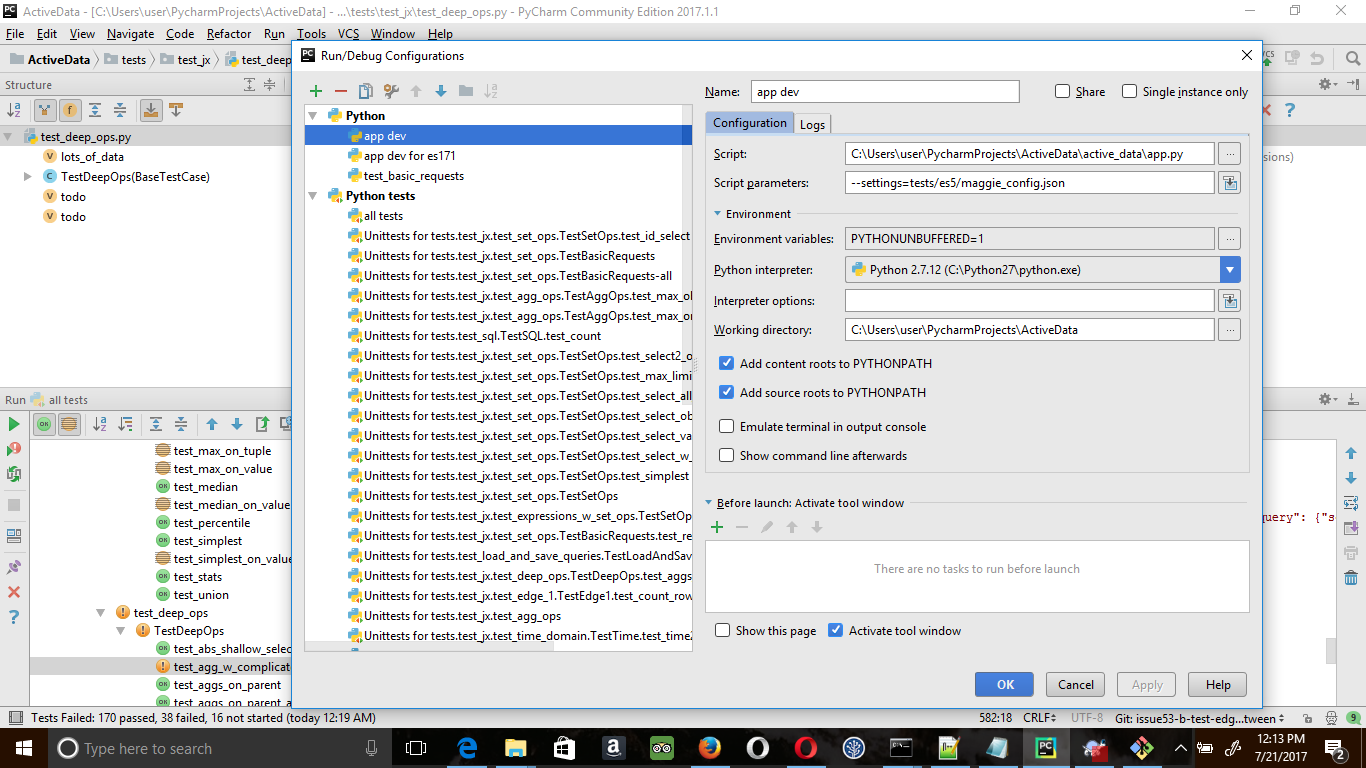
Task: Rerun failed tests icon in Run panel
Action: tap(14, 450)
